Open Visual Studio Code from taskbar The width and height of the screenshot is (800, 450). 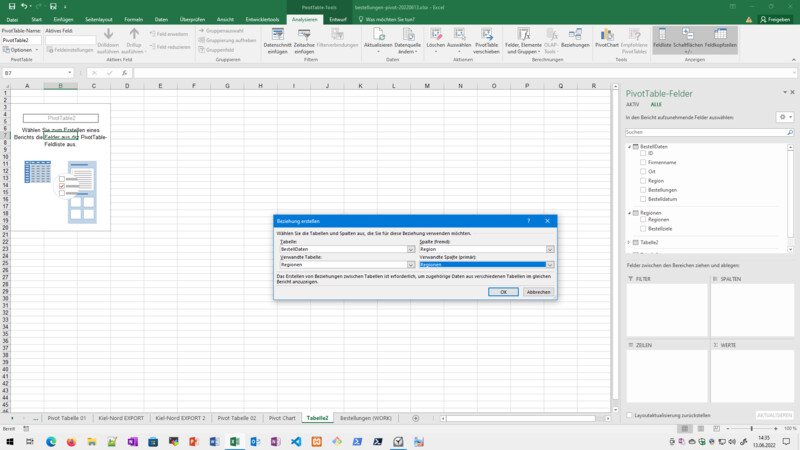296,441
